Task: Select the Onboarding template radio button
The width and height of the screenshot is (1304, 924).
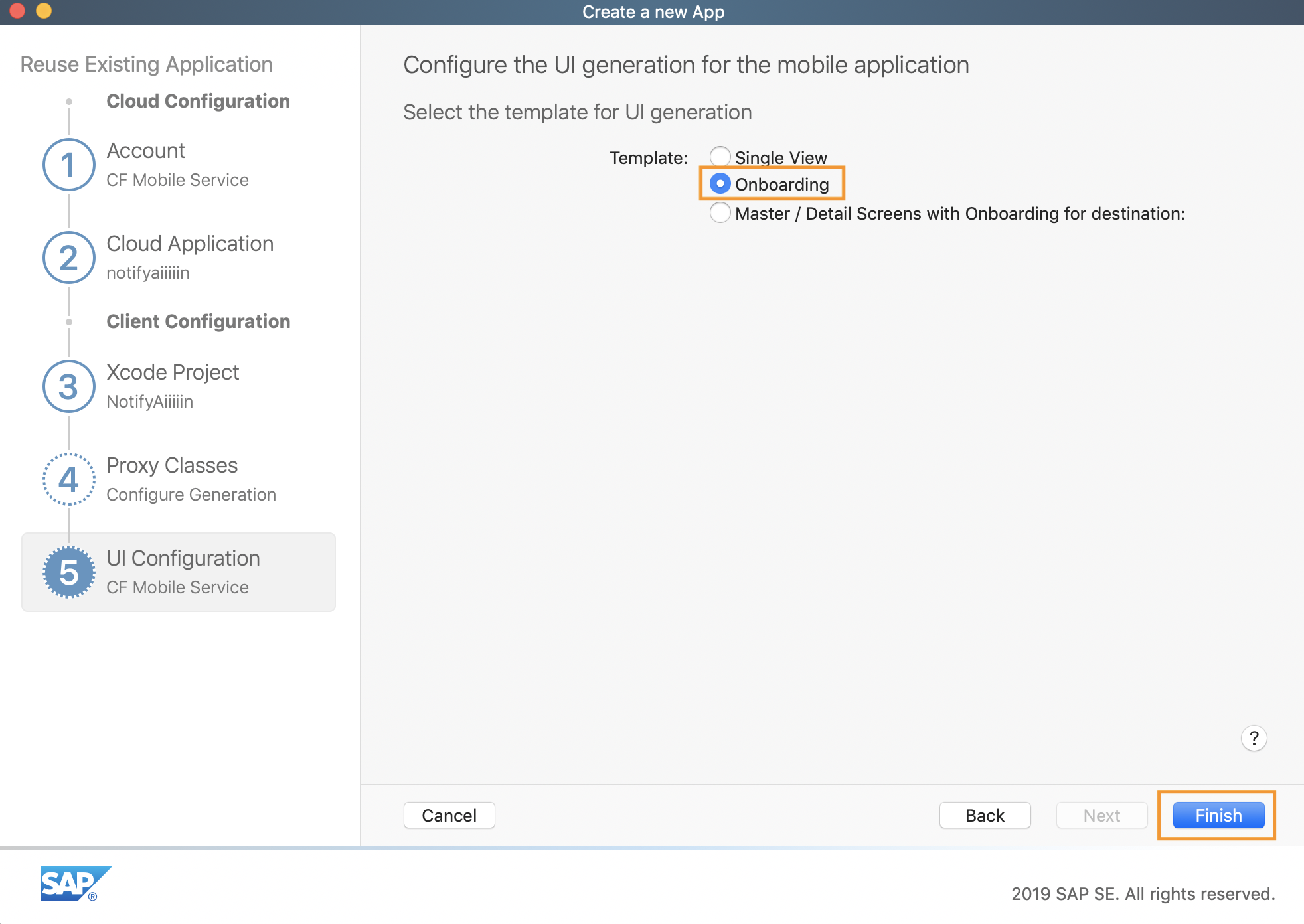Action: 720,183
